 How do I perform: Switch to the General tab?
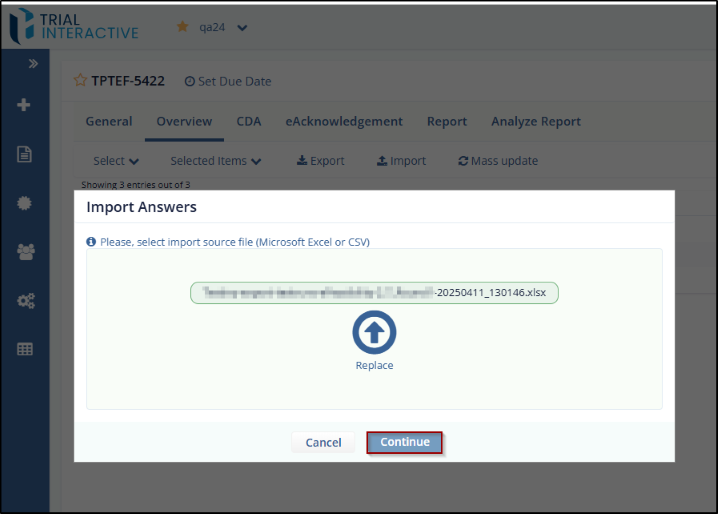click(108, 122)
